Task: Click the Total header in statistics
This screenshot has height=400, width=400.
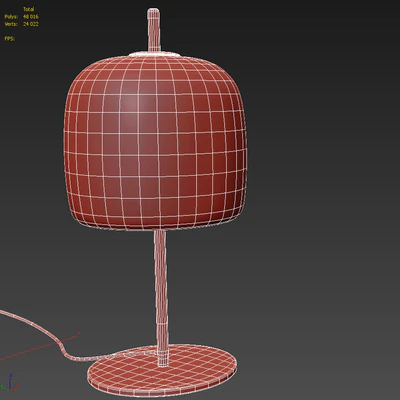Action: (x=29, y=9)
